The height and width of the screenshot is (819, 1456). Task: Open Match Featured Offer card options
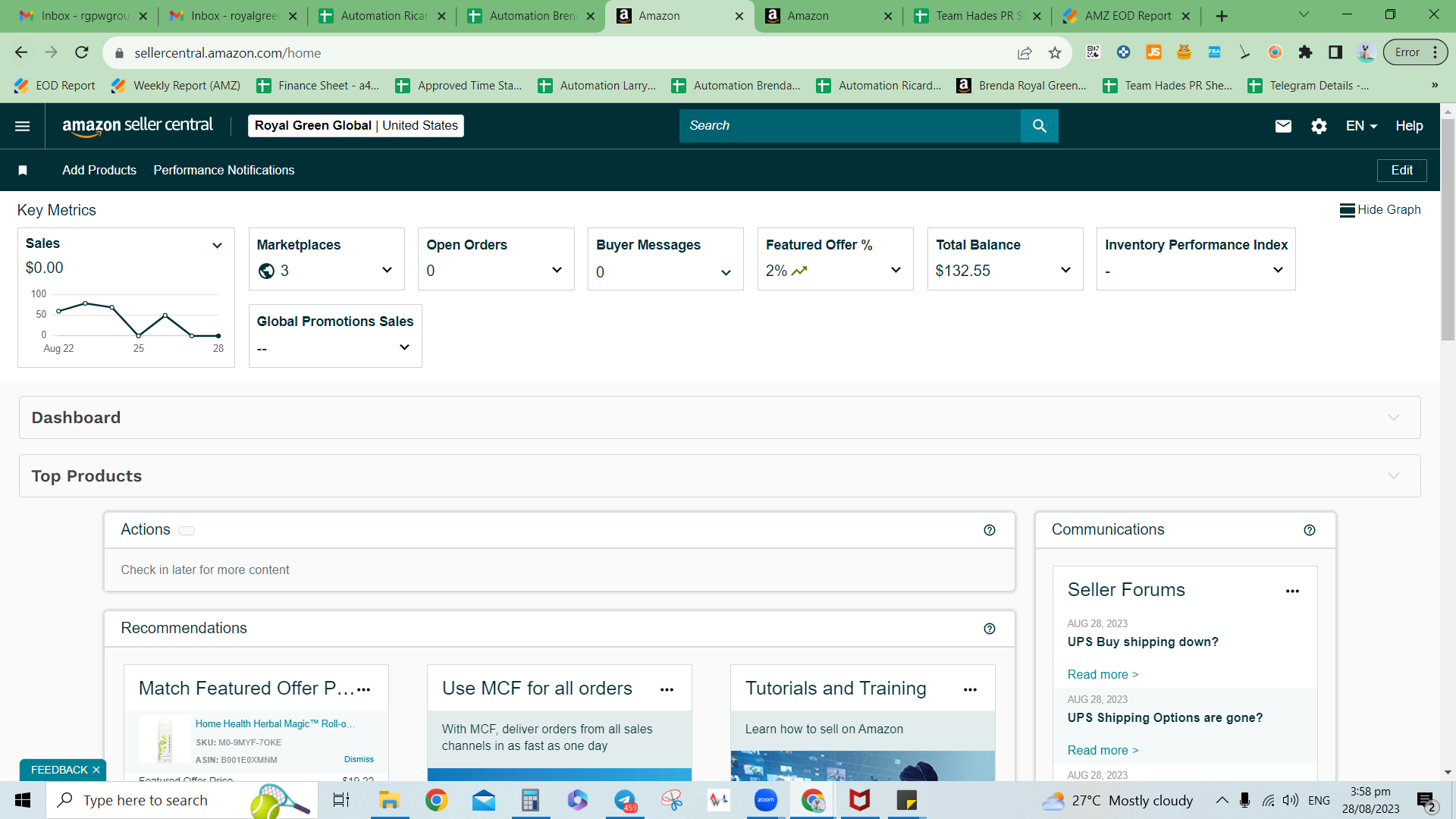364,689
